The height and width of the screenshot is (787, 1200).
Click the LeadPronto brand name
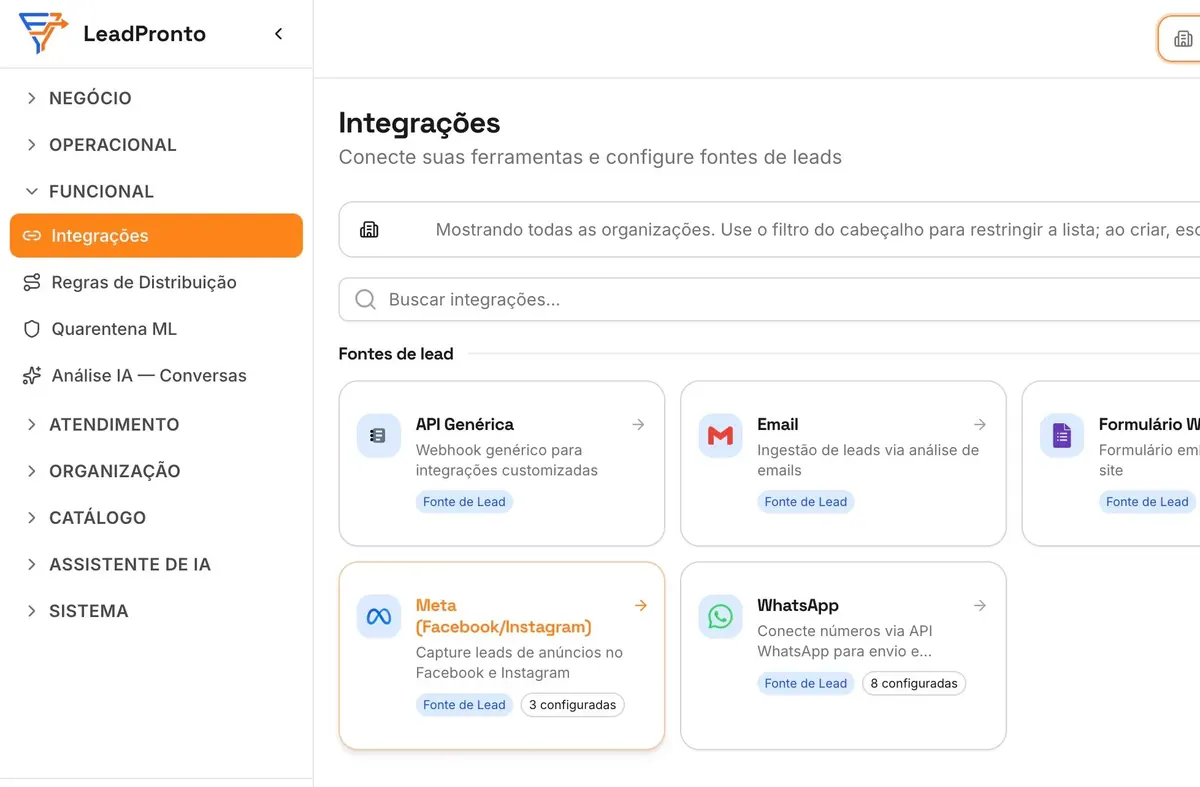(145, 34)
